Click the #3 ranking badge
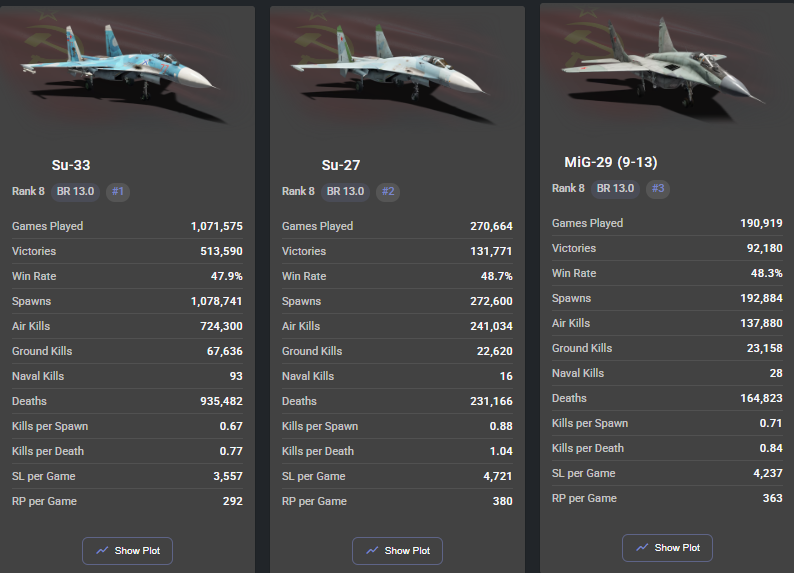The image size is (794, 573). point(658,188)
